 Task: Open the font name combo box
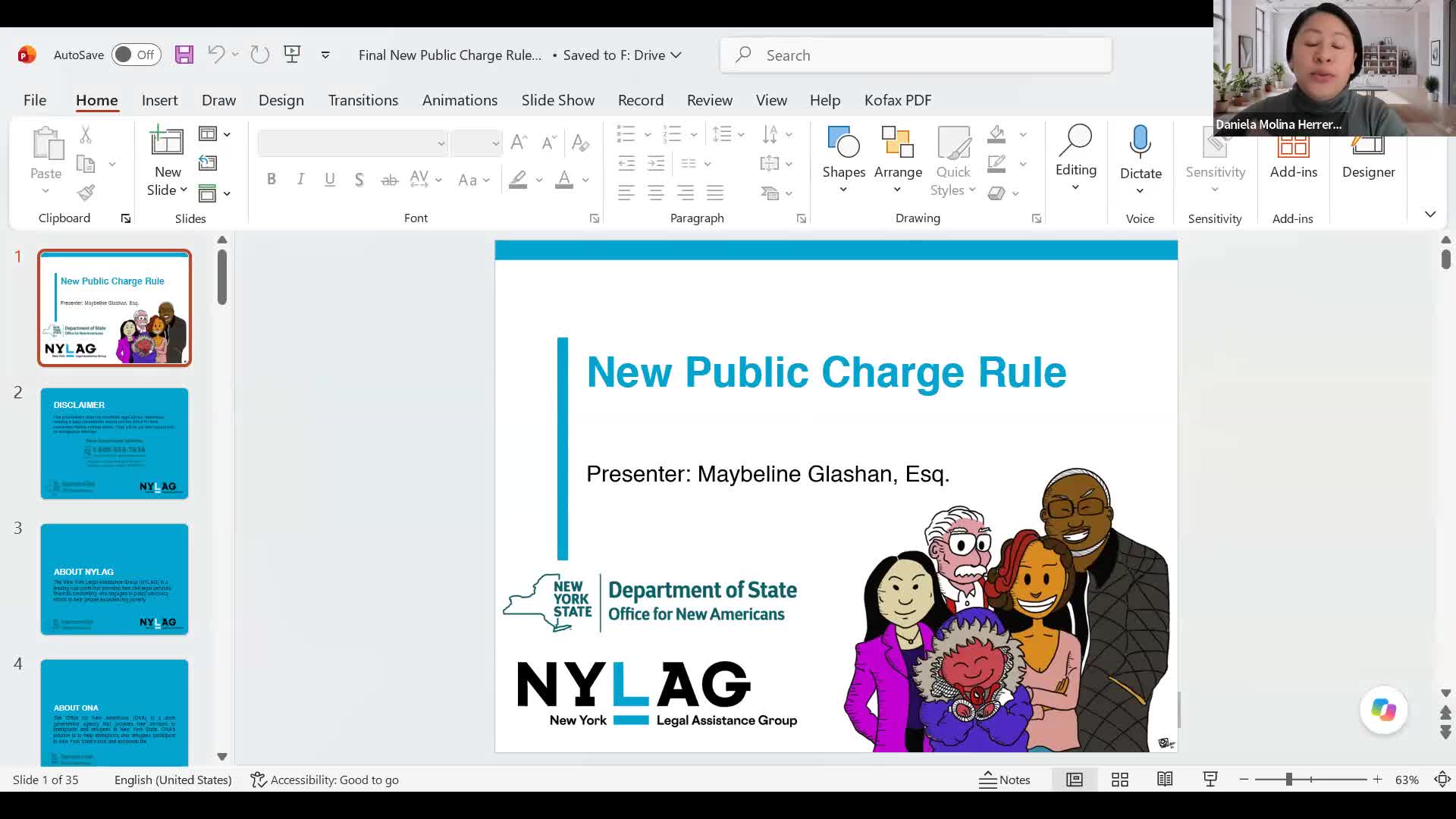click(x=353, y=143)
